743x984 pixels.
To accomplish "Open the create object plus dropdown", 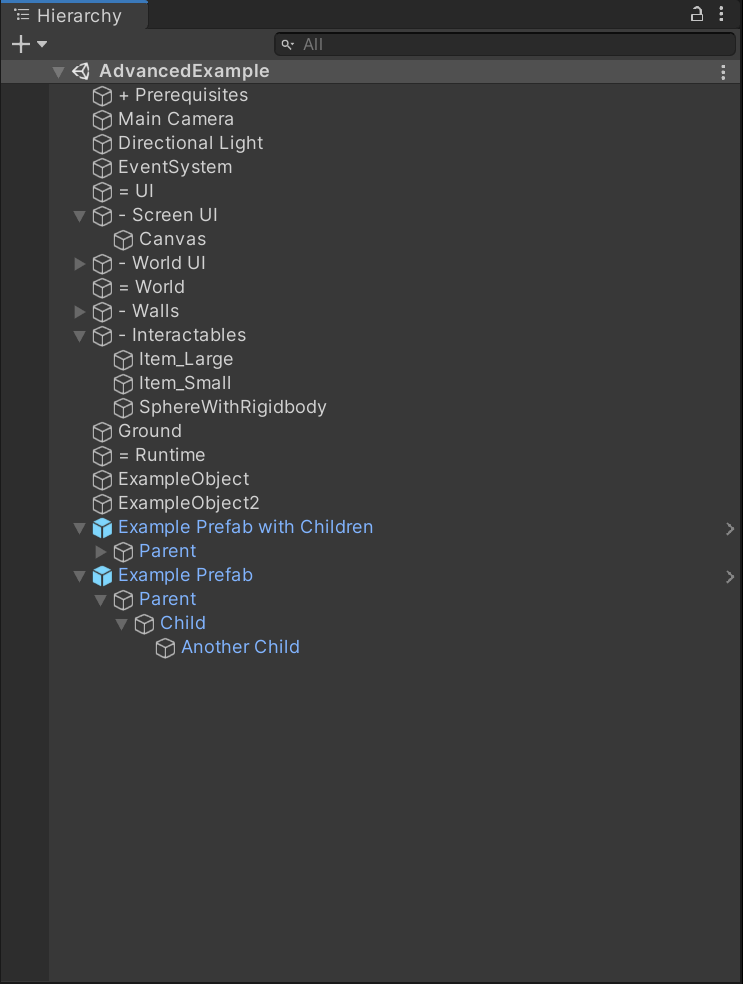I will tap(22, 44).
